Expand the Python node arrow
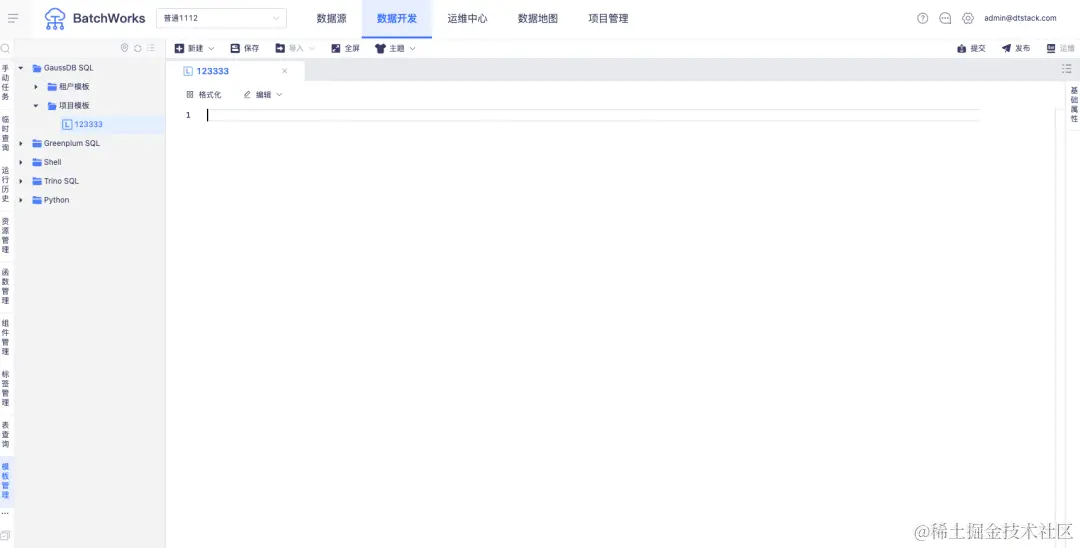Viewport: 1080px width, 548px height. tap(21, 200)
